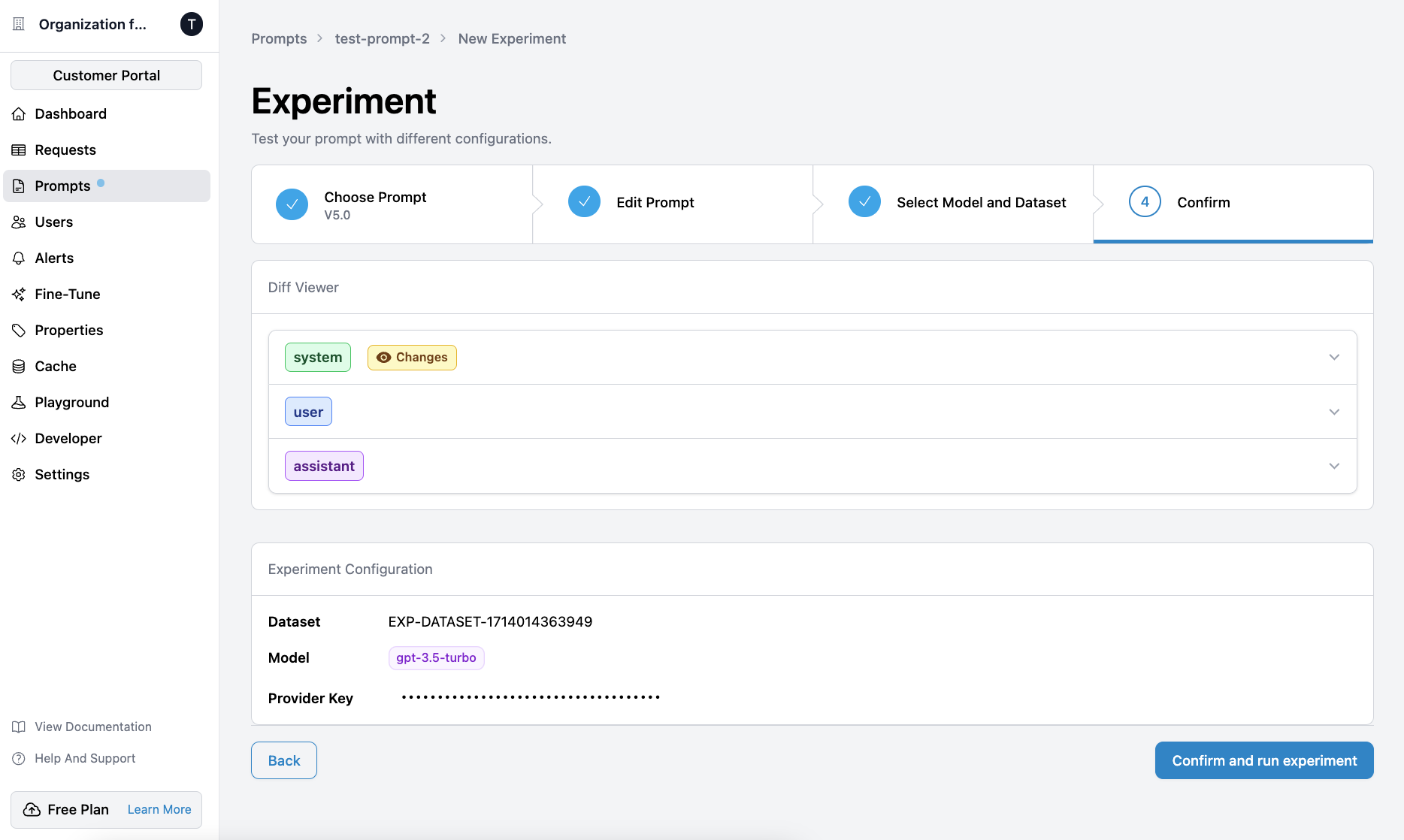Open the Select Model and Dataset step
This screenshot has height=840, width=1404.
tap(980, 202)
